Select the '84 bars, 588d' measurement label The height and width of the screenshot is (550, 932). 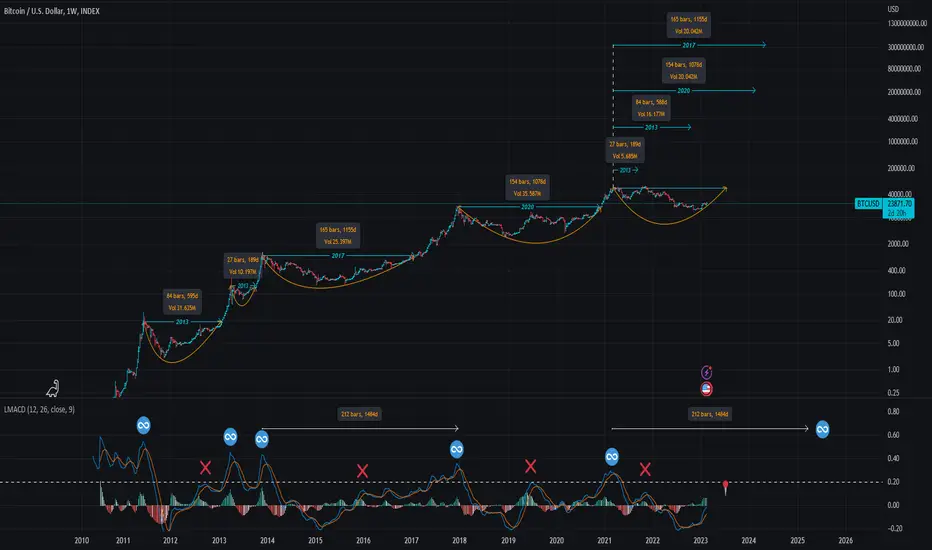[x=651, y=102]
